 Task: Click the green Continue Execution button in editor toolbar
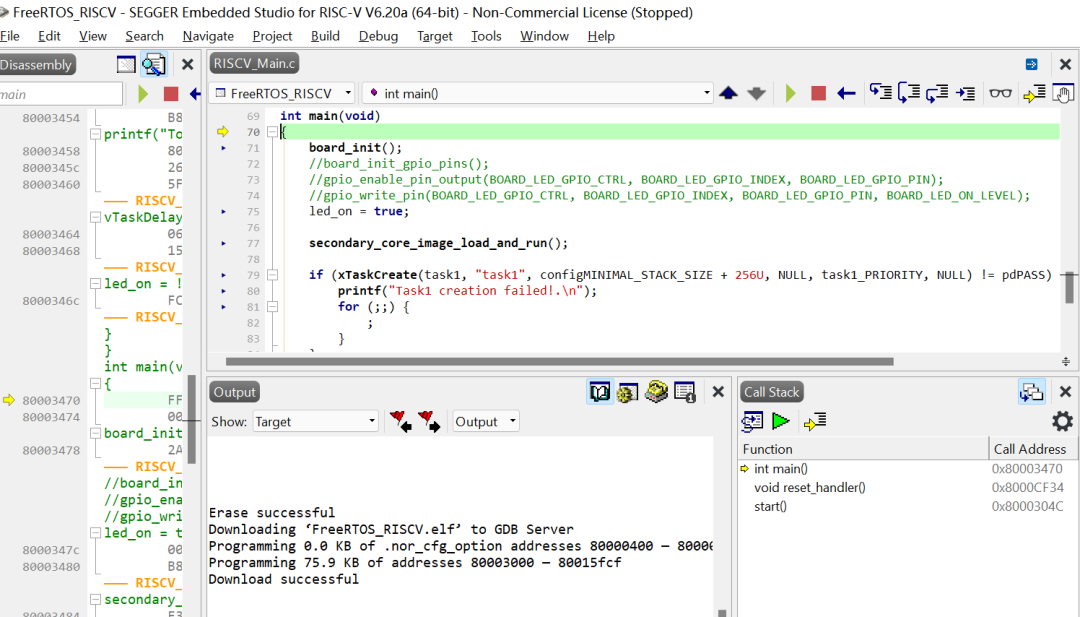[x=791, y=93]
